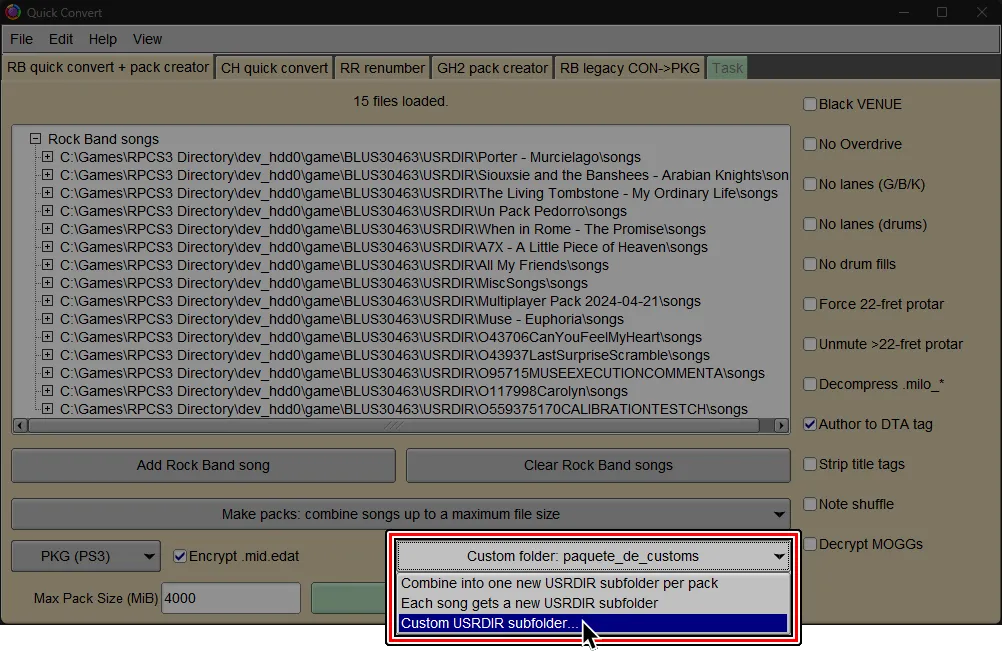Click the Quick Convert application icon

pyautogui.click(x=11, y=13)
